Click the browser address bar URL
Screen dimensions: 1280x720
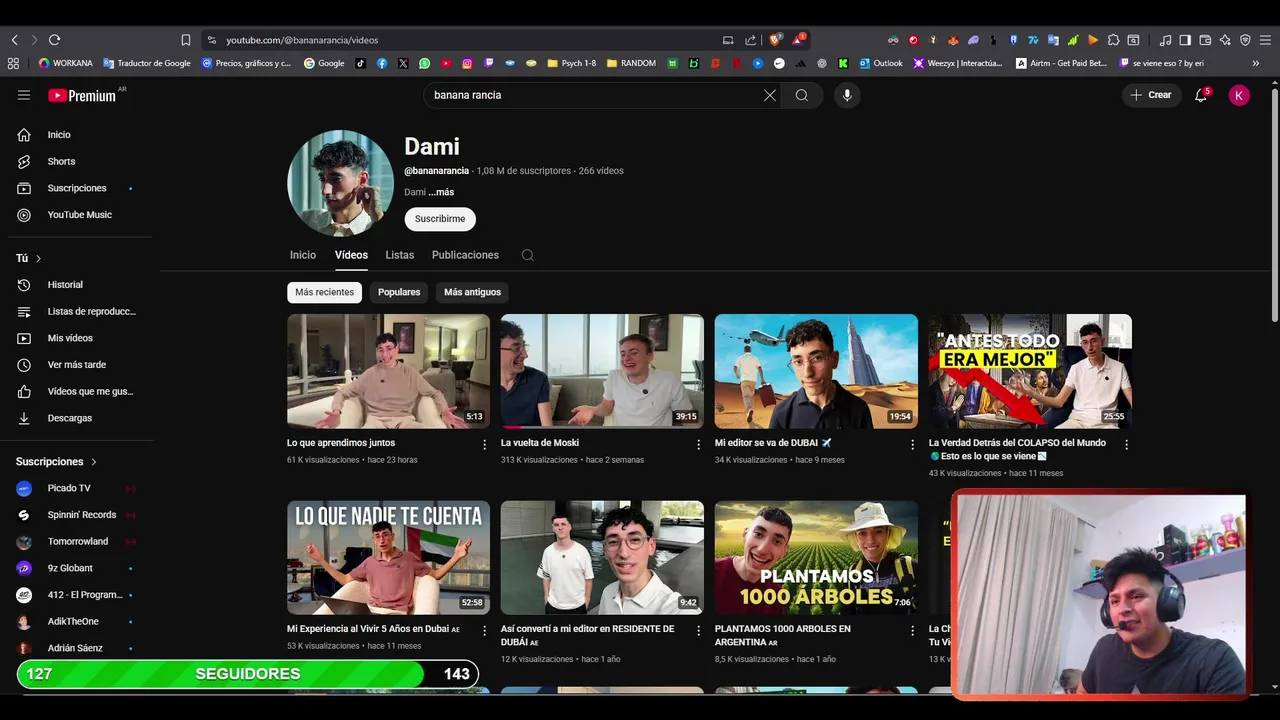pyautogui.click(x=302, y=40)
